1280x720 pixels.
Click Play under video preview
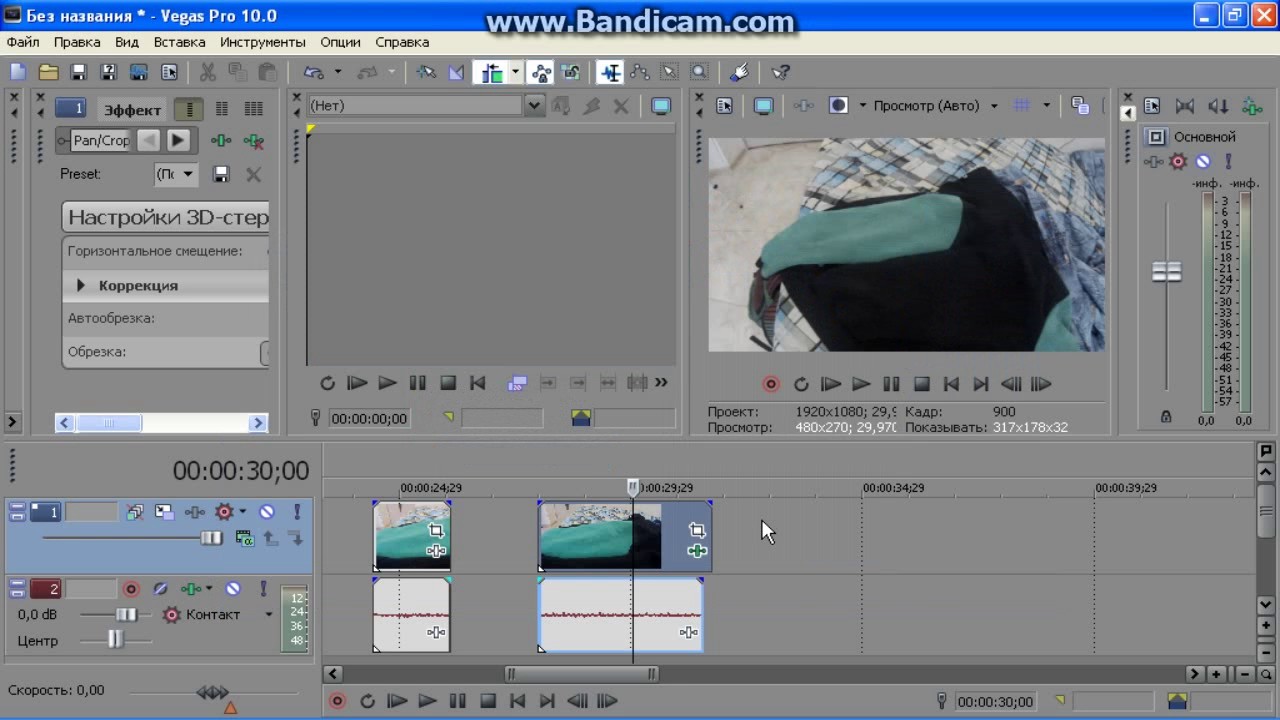(x=861, y=384)
